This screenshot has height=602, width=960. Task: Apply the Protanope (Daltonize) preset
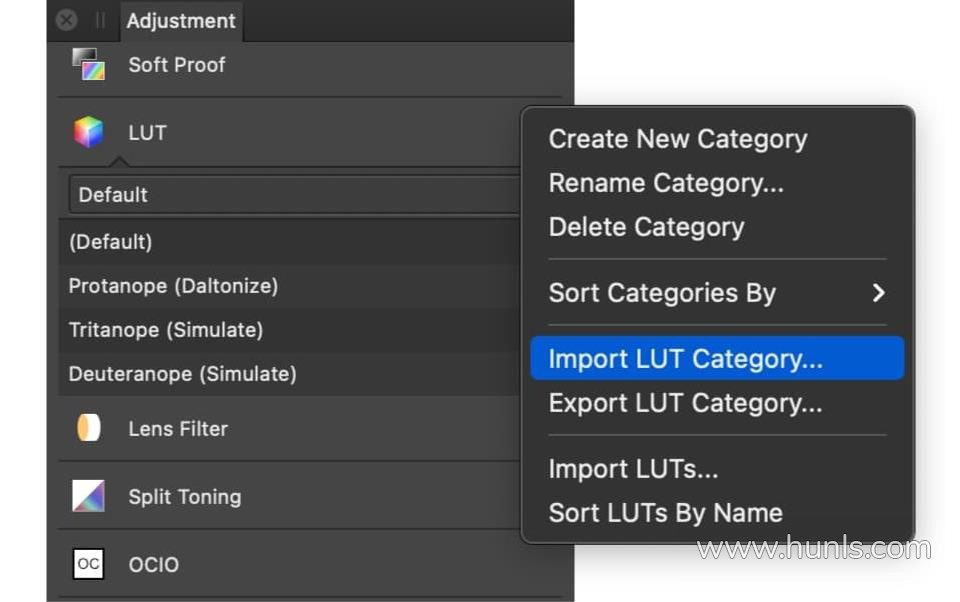pyautogui.click(x=173, y=286)
